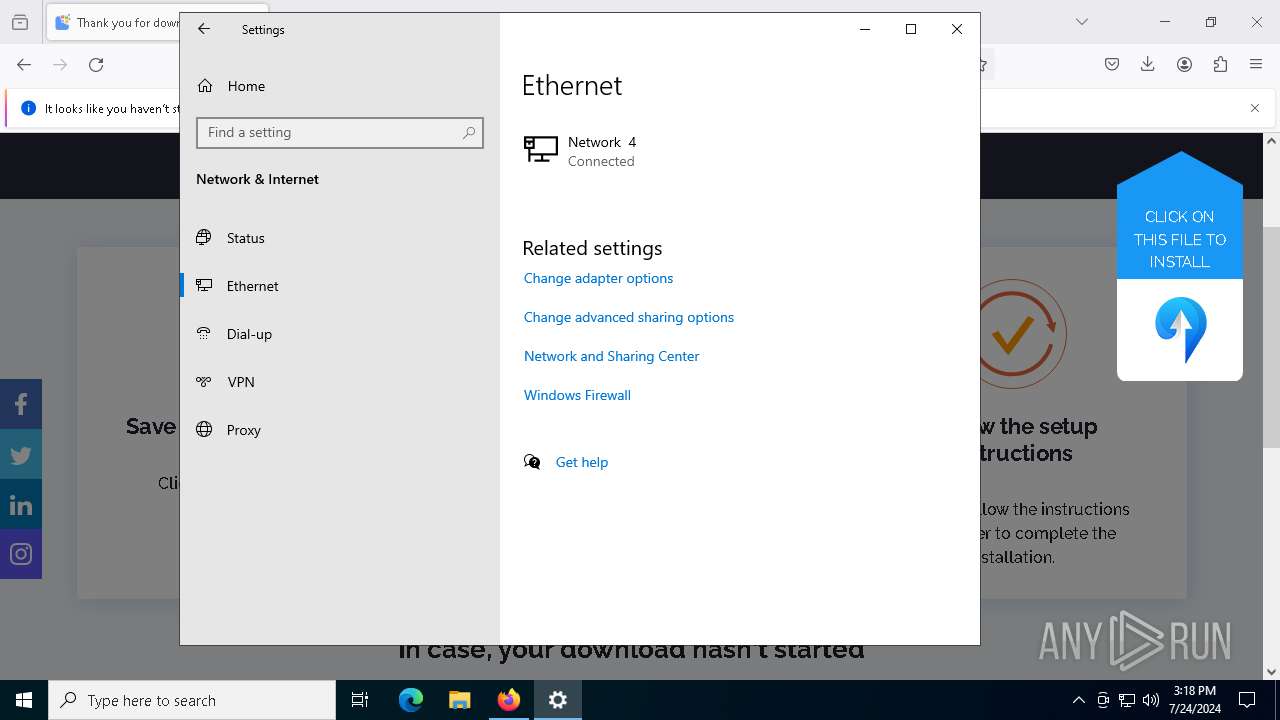Switch to Firefox on taskbar
The width and height of the screenshot is (1280, 720).
pos(508,700)
